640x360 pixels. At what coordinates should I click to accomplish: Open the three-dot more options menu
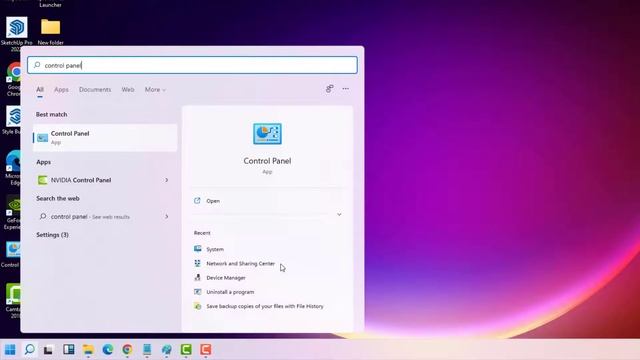(346, 89)
